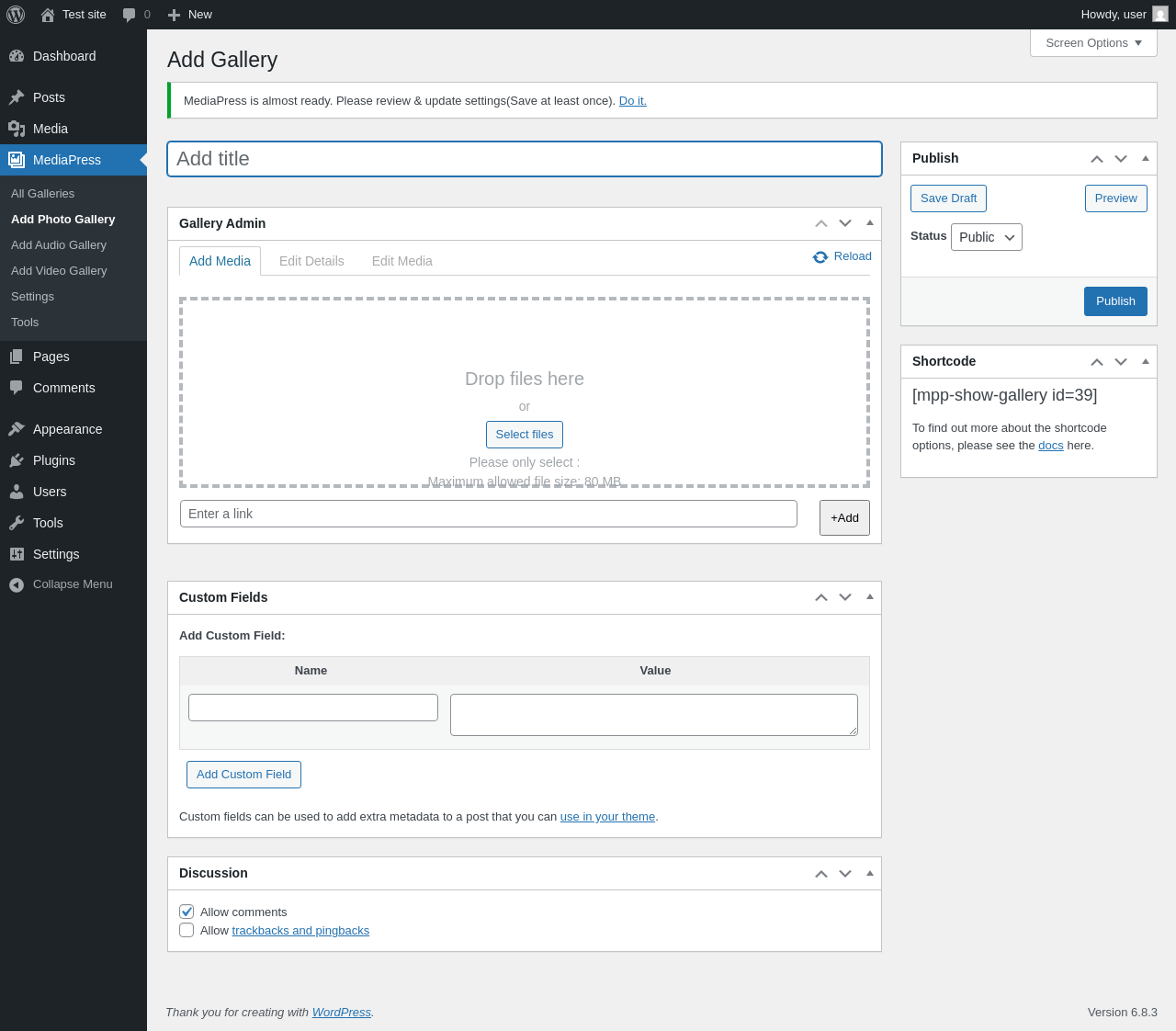Click the Reload icon in Gallery Admin
This screenshot has width=1176, height=1031.
pyautogui.click(x=820, y=257)
